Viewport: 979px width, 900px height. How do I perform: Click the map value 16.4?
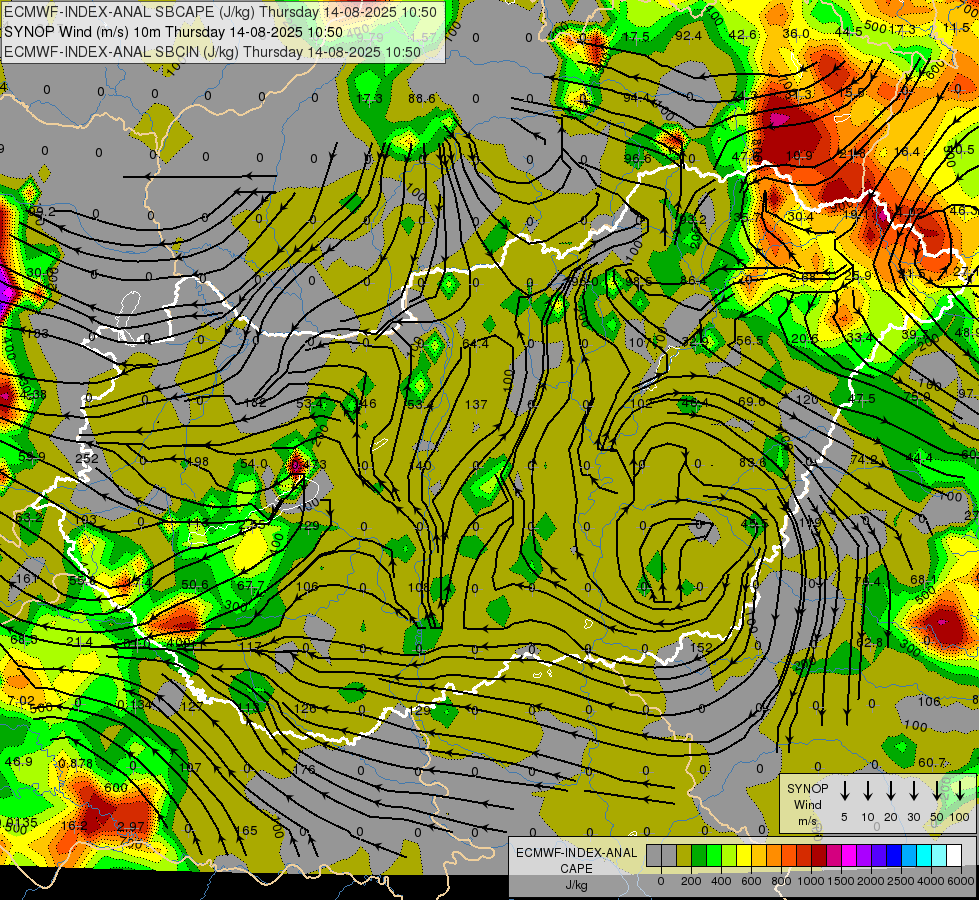pos(907,151)
